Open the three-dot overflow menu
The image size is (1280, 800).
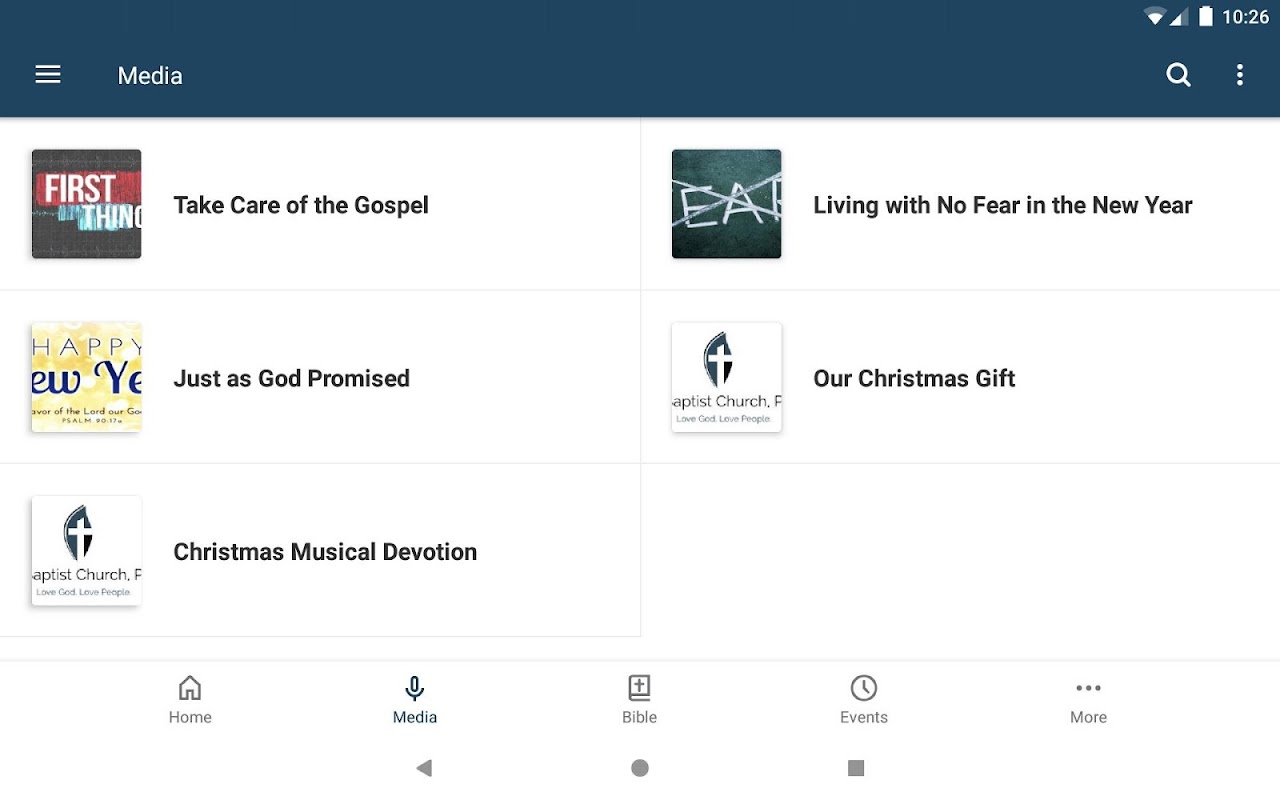pos(1240,75)
